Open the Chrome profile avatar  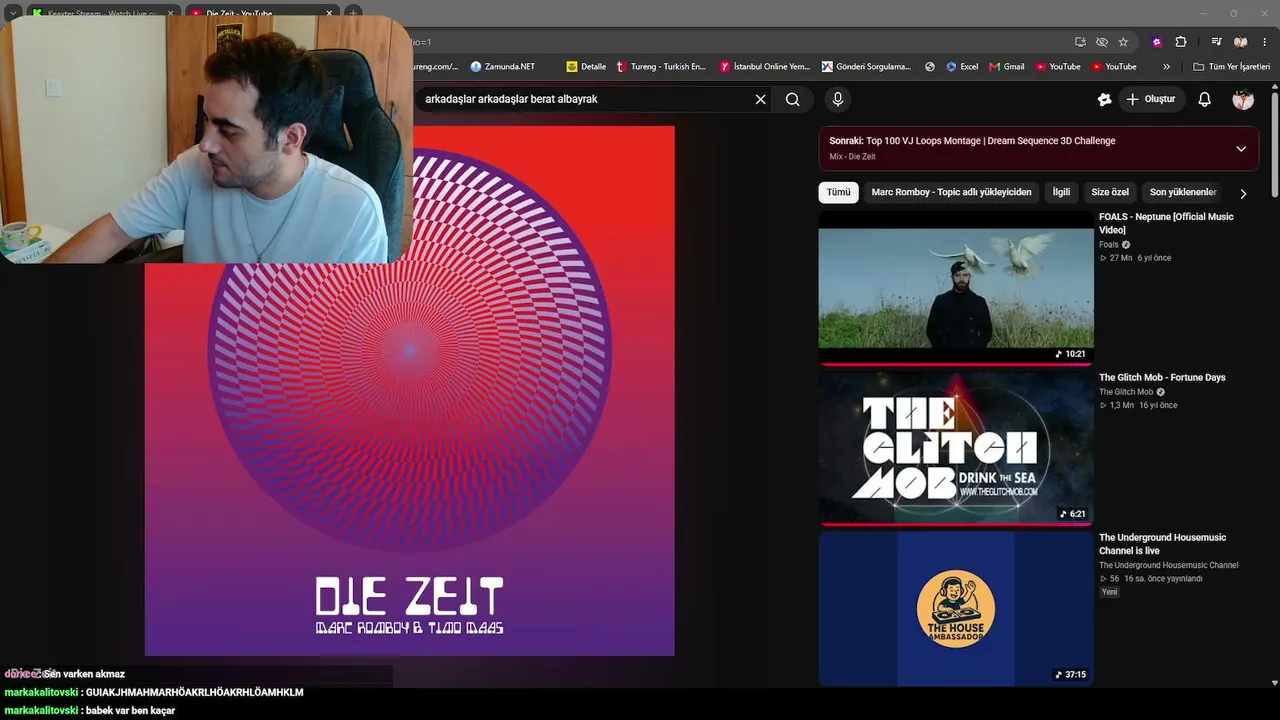(1241, 42)
